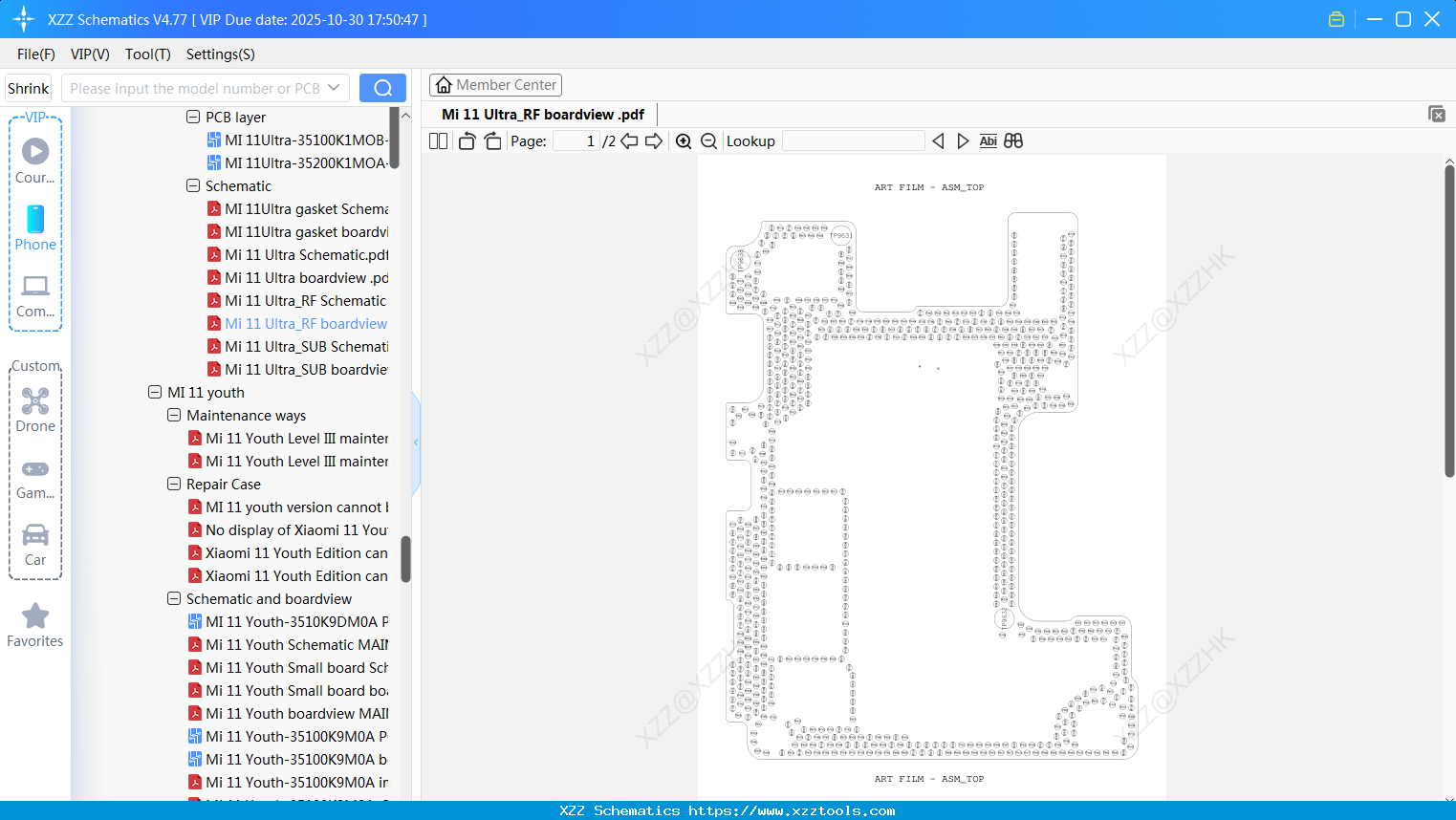Collapse the MI 11 youth section
The height and width of the screenshot is (820, 1456).
[155, 392]
